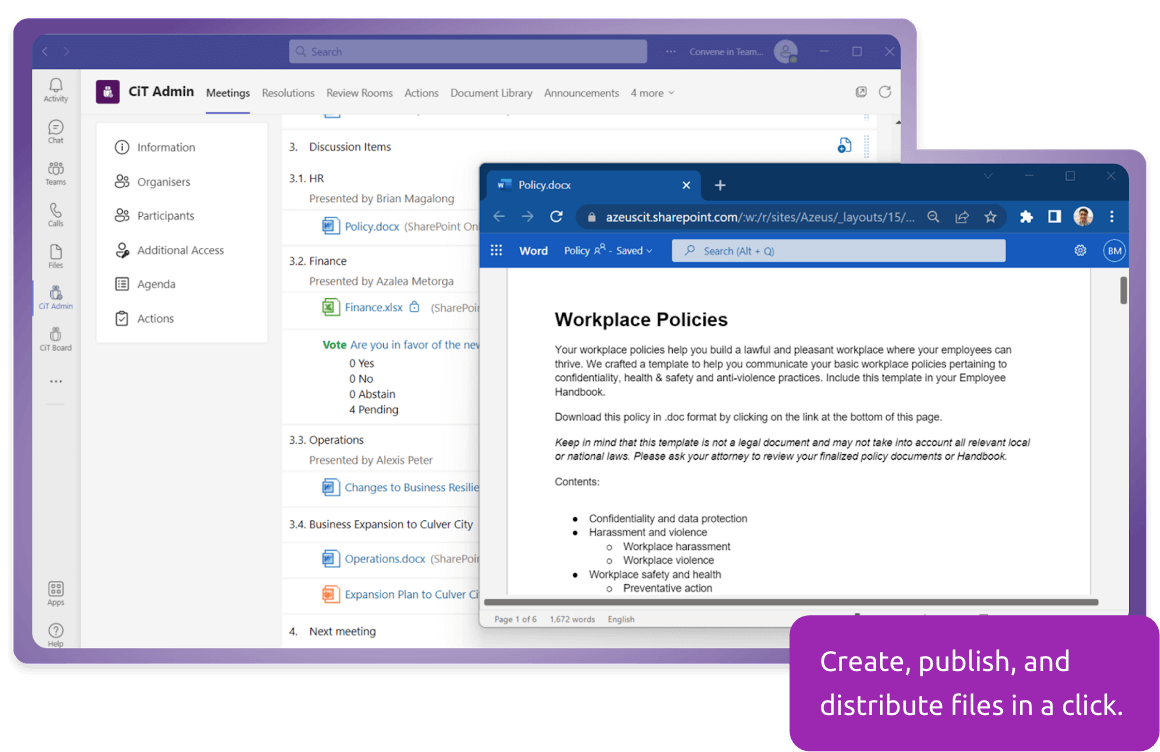Bookmark this page with the star icon
Viewport: 1160px width, 752px height.
coord(990,217)
